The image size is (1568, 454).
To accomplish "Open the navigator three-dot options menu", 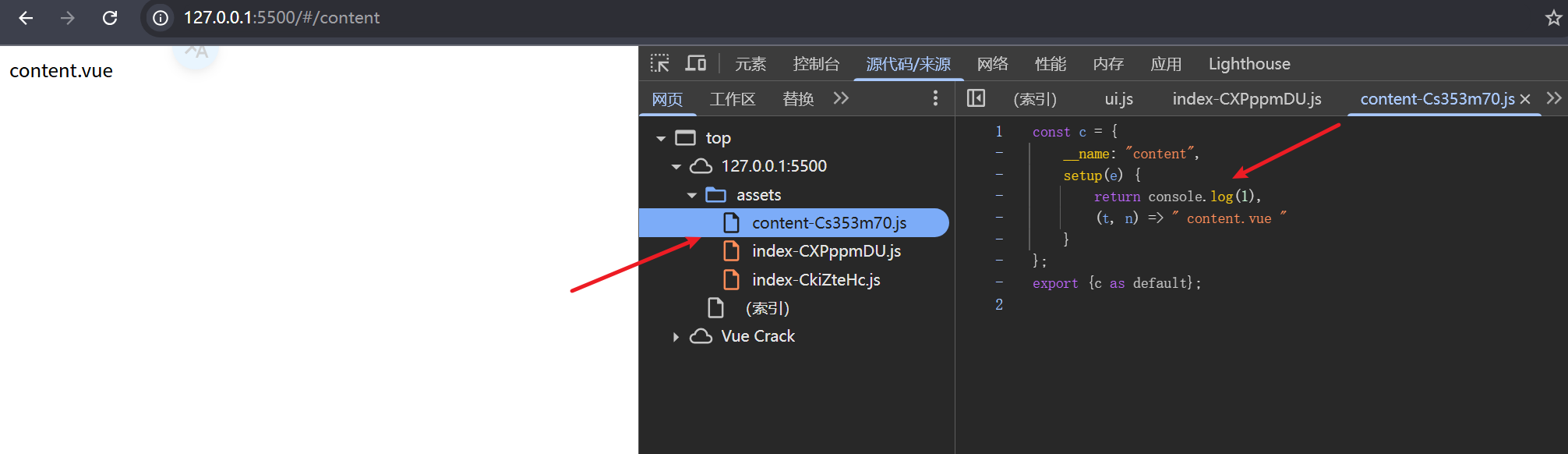I will (935, 98).
